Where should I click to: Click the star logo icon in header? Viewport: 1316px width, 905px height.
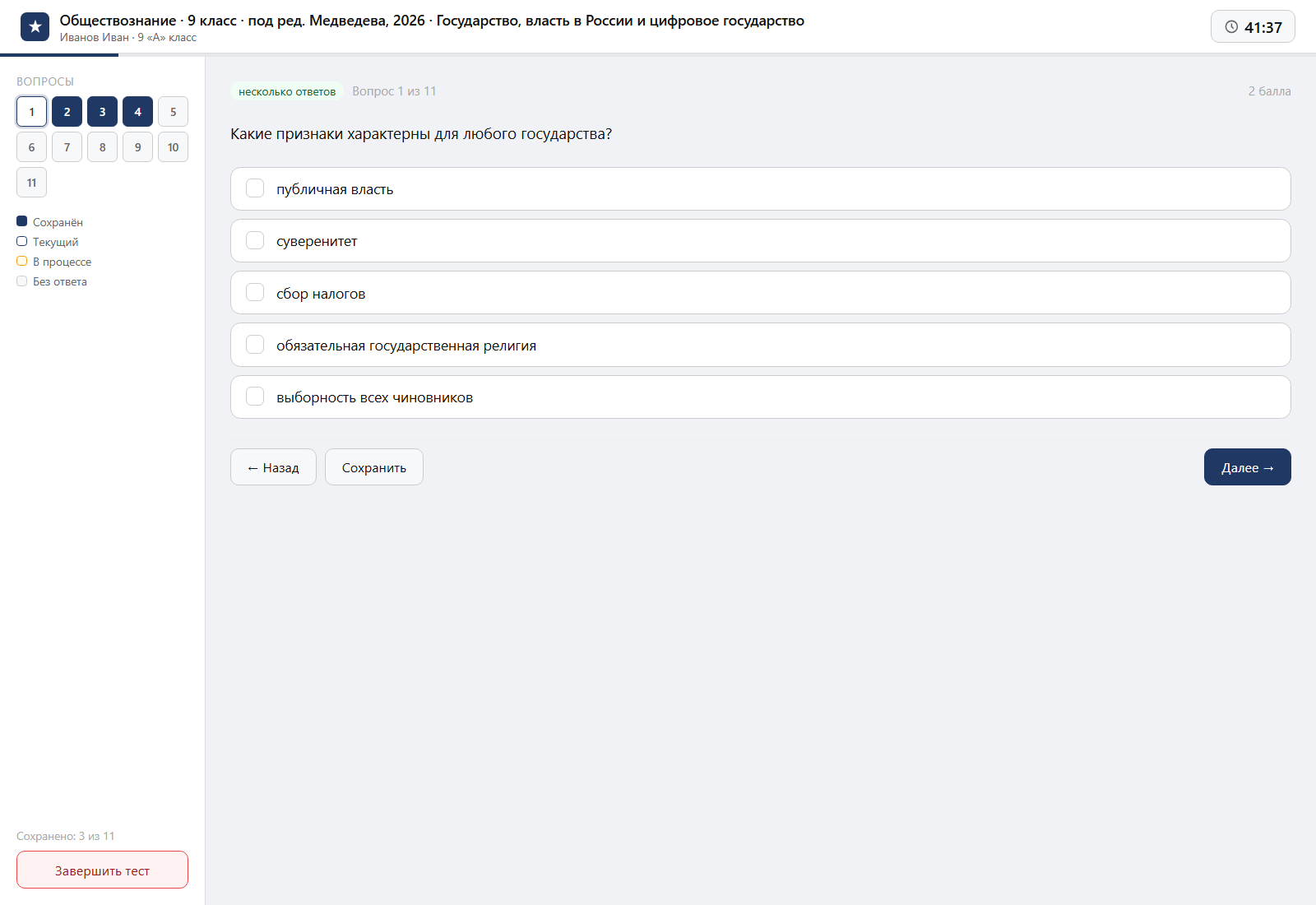click(x=35, y=27)
